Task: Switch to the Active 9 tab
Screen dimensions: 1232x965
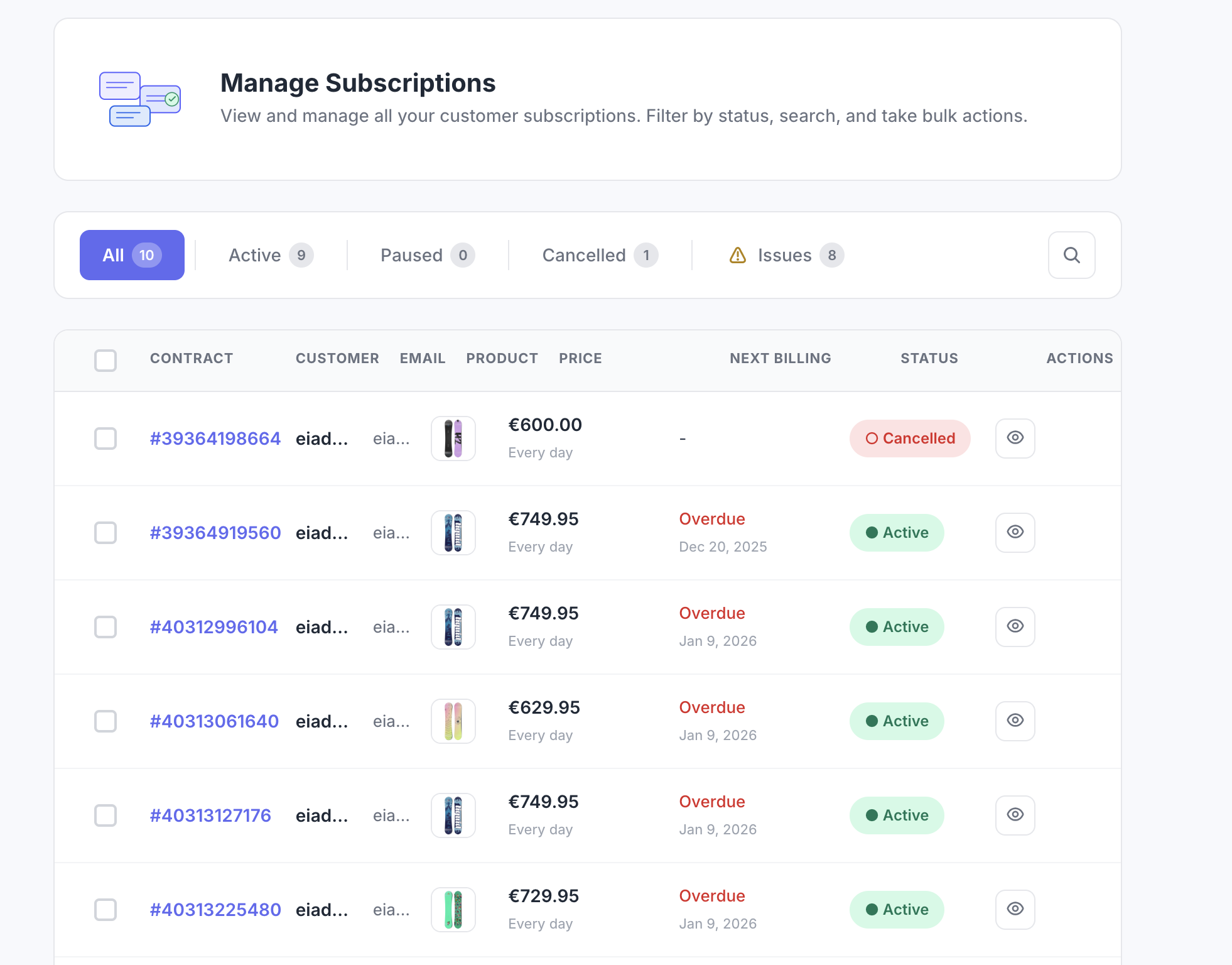Action: coord(271,255)
